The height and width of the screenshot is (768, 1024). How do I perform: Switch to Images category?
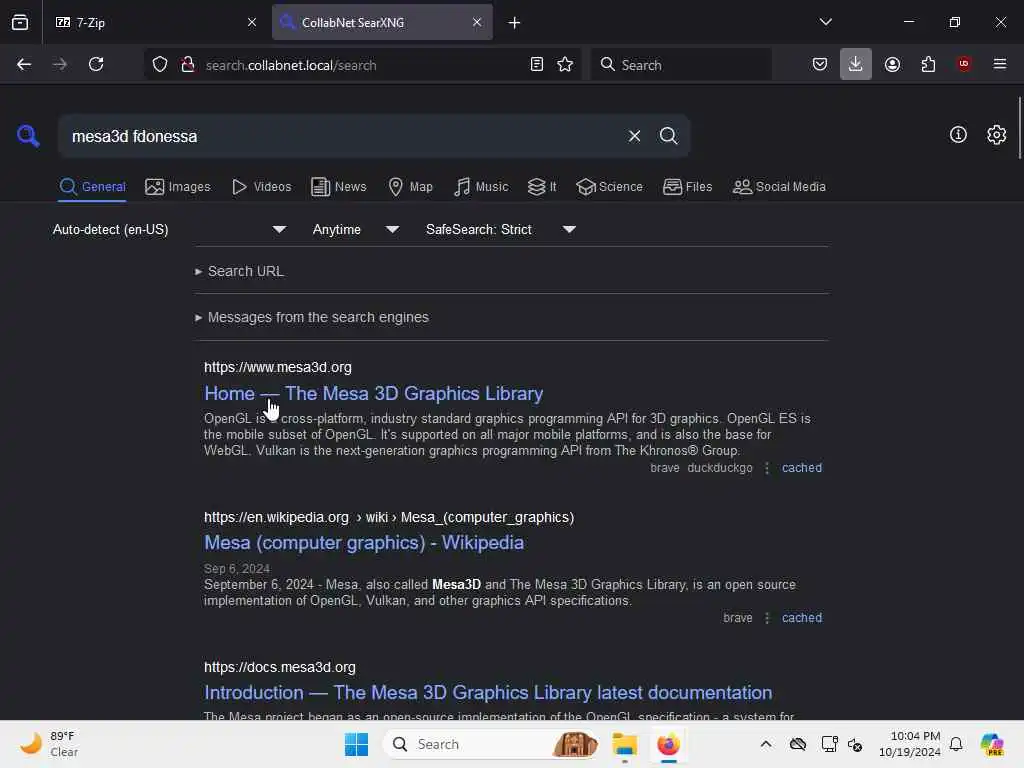pos(178,187)
